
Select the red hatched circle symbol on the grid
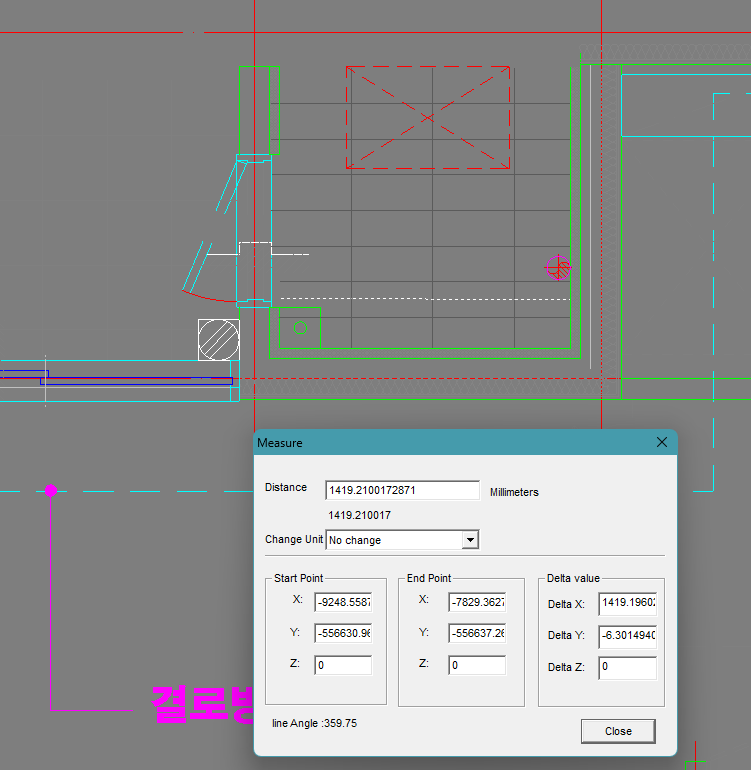click(x=559, y=268)
